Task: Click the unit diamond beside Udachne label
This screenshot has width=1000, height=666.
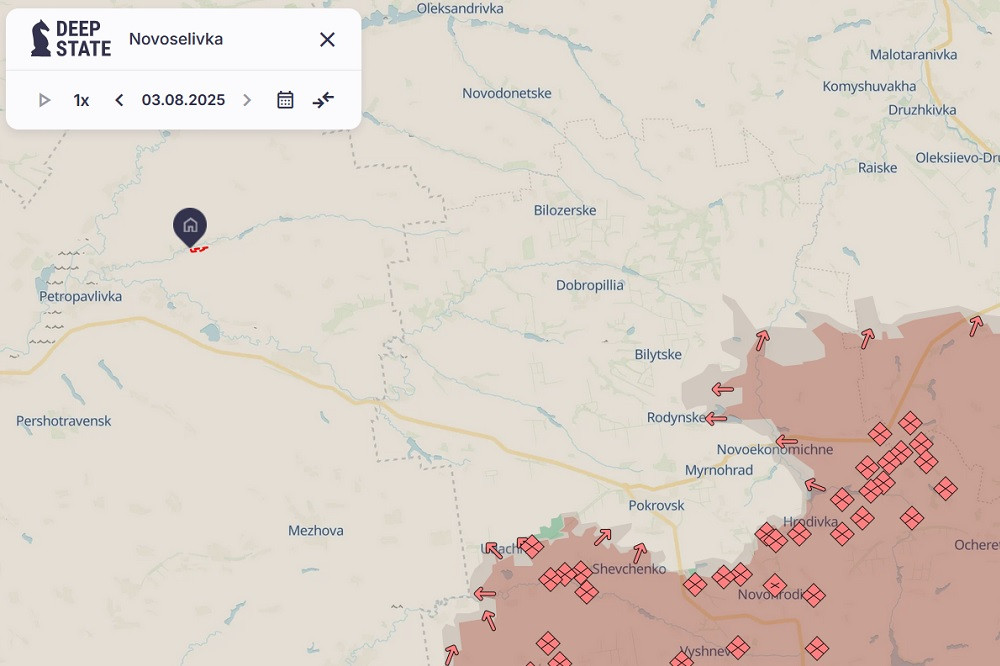Action: pyautogui.click(x=530, y=546)
